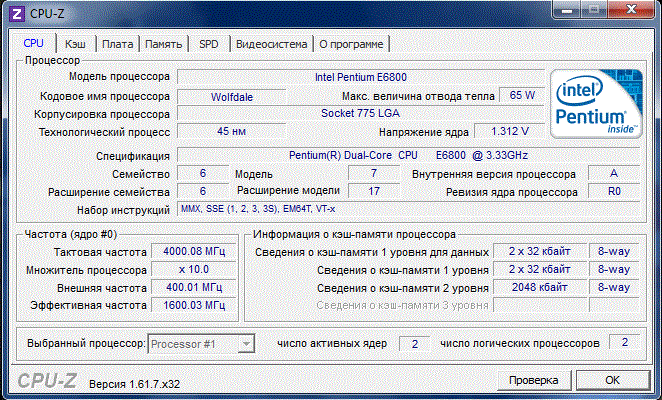
Task: Go to the SPD tab
Action: pos(209,44)
